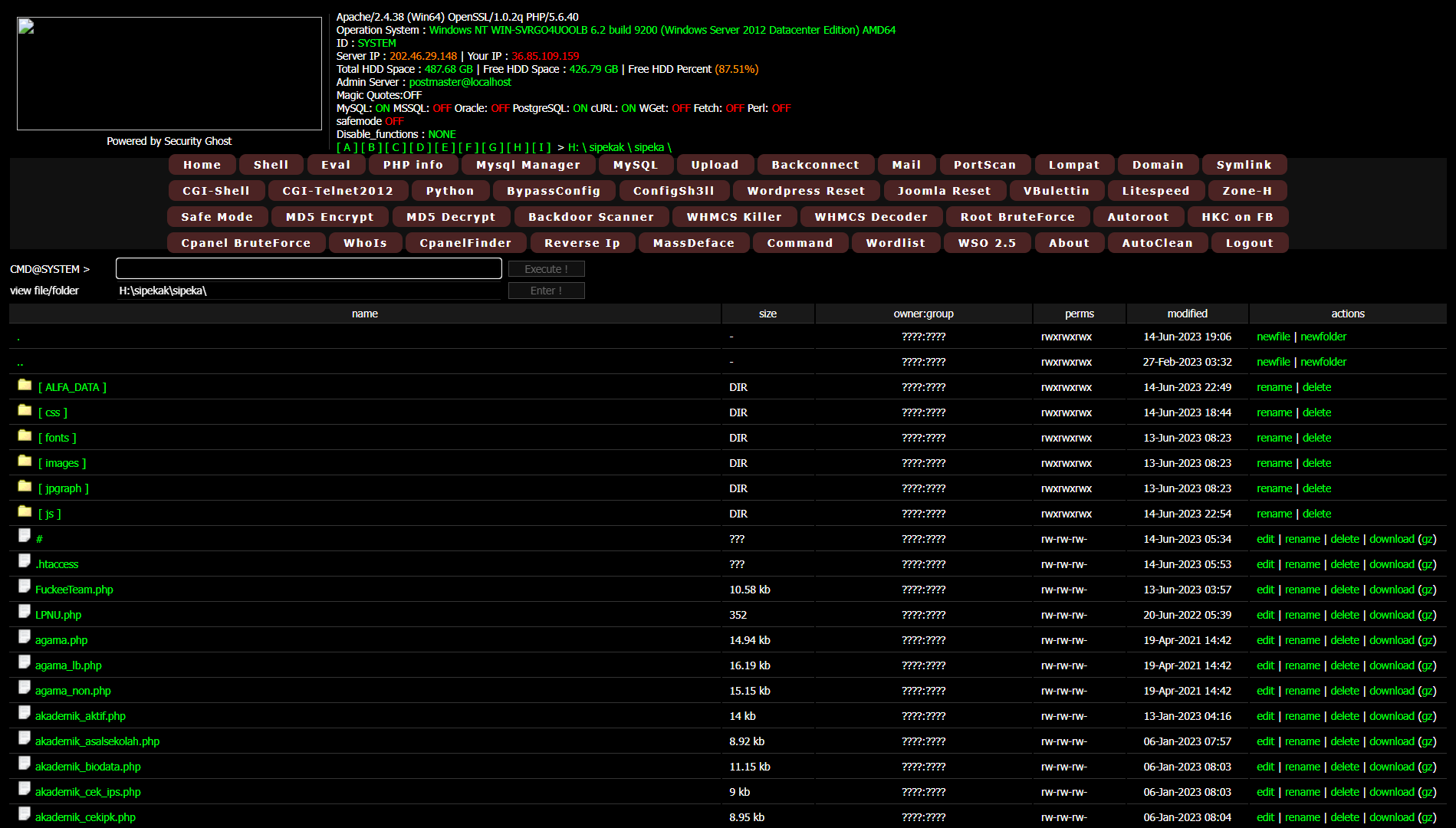Click rename for the fonts folder
The width and height of the screenshot is (1456, 828).
point(1274,438)
